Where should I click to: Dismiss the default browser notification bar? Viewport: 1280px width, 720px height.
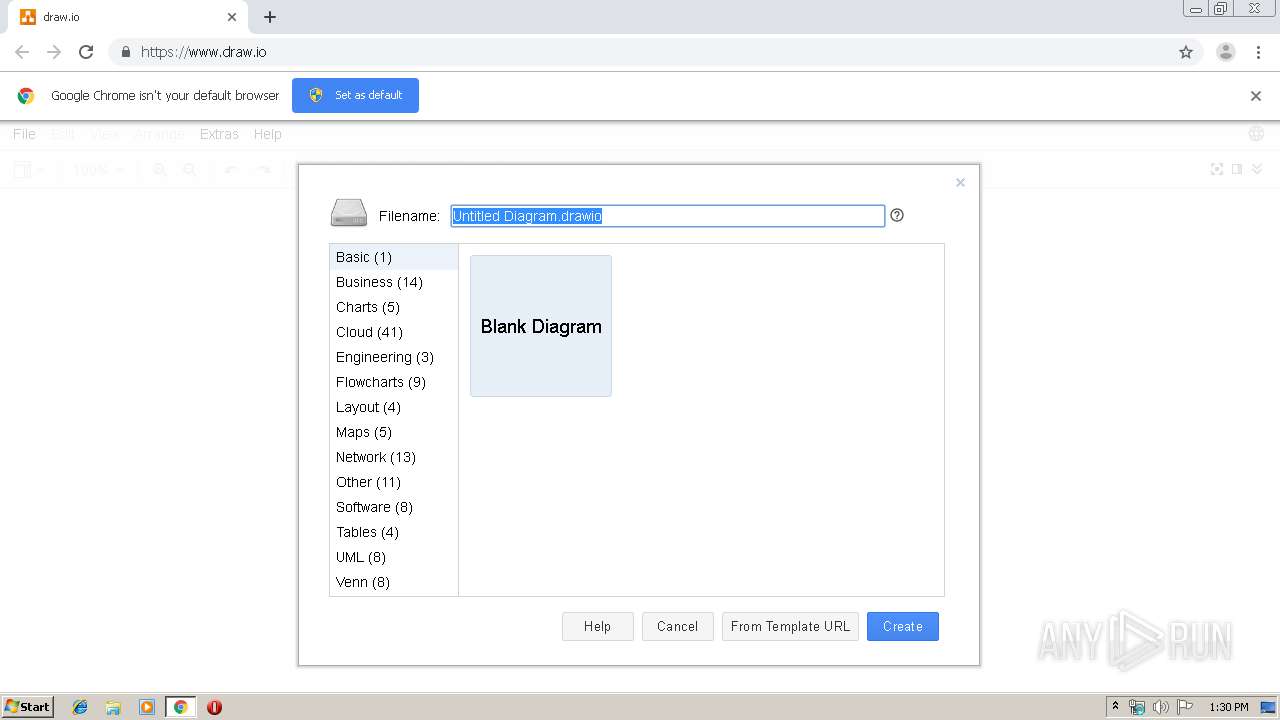point(1256,96)
